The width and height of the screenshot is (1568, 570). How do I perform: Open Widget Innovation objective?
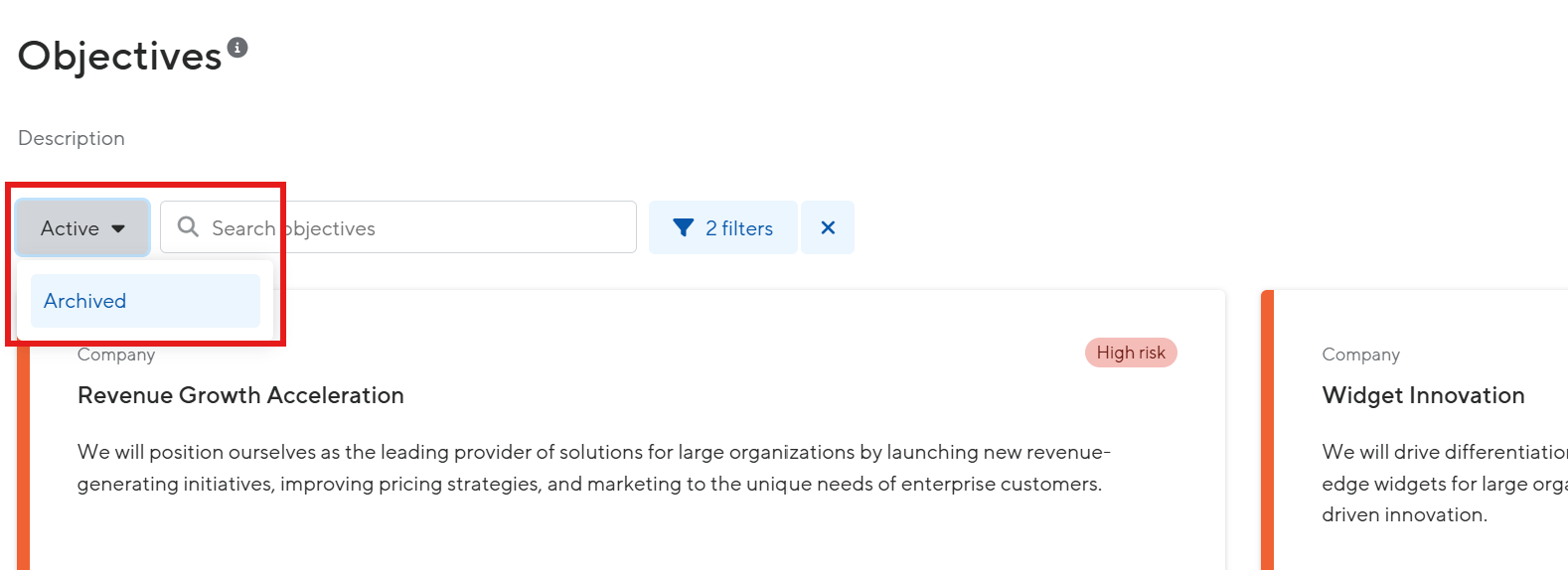point(1423,395)
